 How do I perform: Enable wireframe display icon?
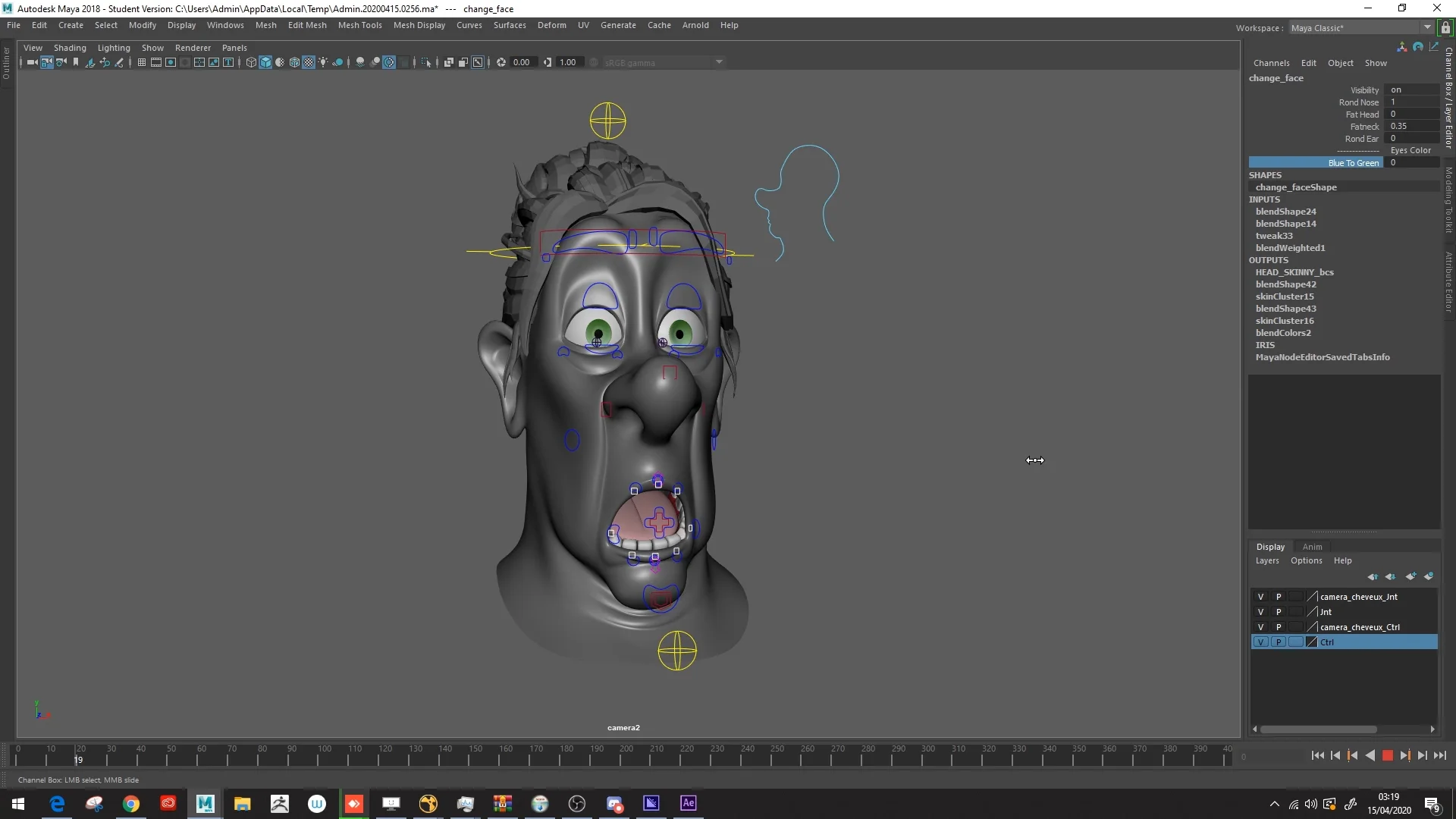tap(251, 62)
